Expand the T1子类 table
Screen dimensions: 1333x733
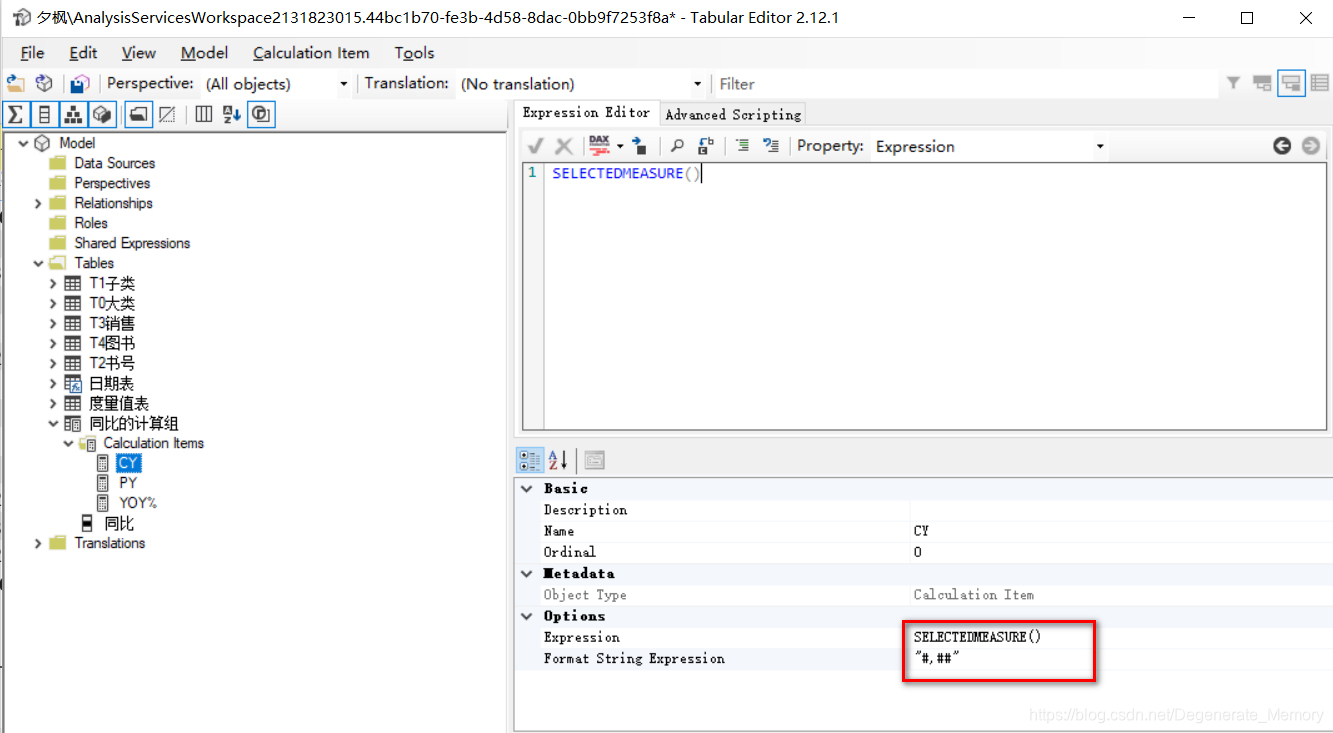(53, 283)
